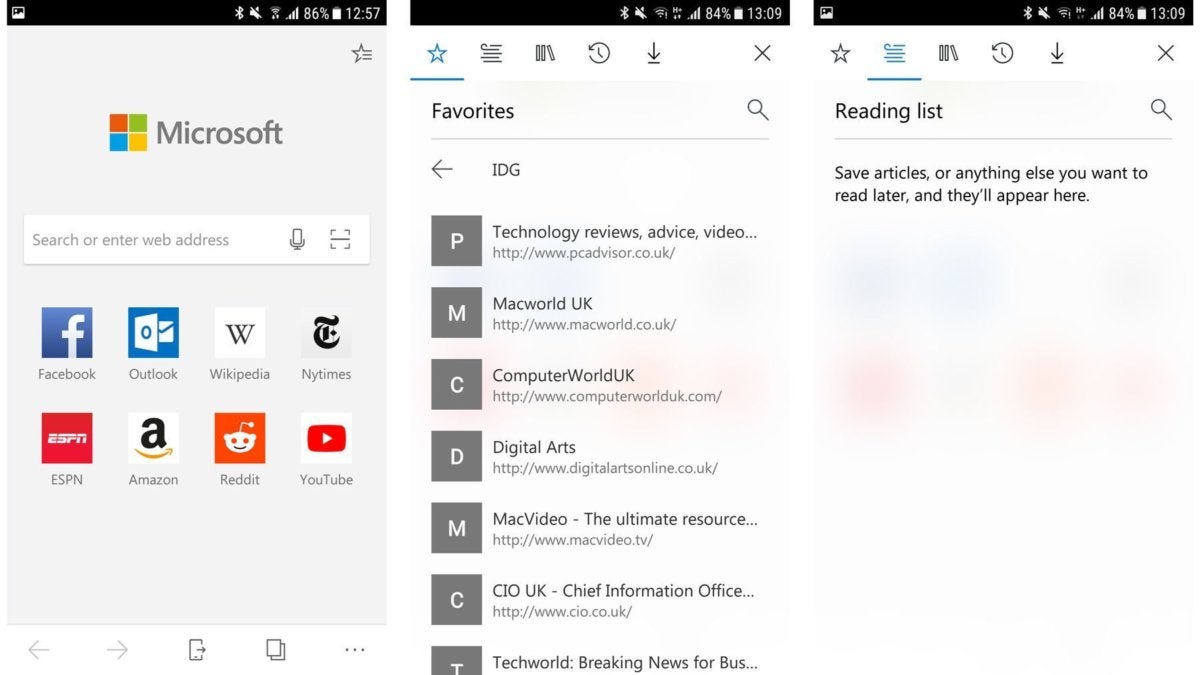Open the CIO UK favorite

point(600,600)
